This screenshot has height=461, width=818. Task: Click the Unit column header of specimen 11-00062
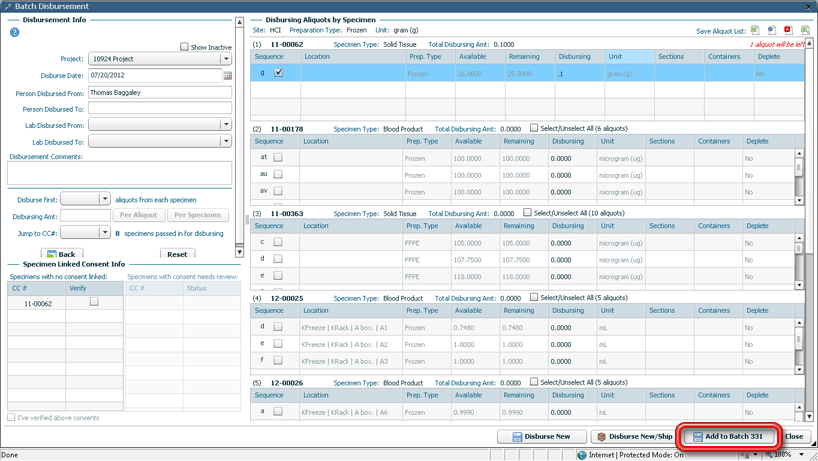629,56
